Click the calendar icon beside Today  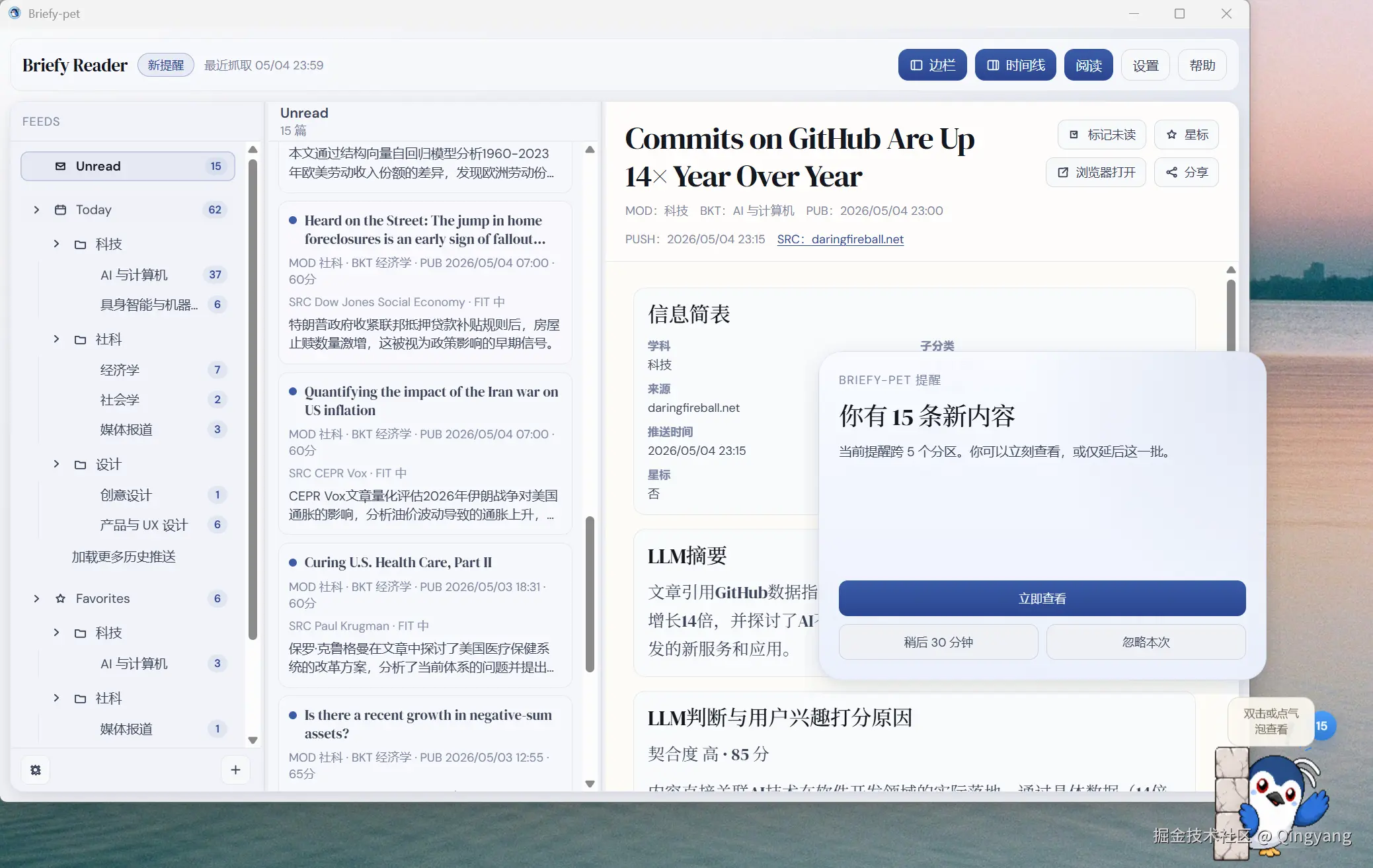(60, 210)
